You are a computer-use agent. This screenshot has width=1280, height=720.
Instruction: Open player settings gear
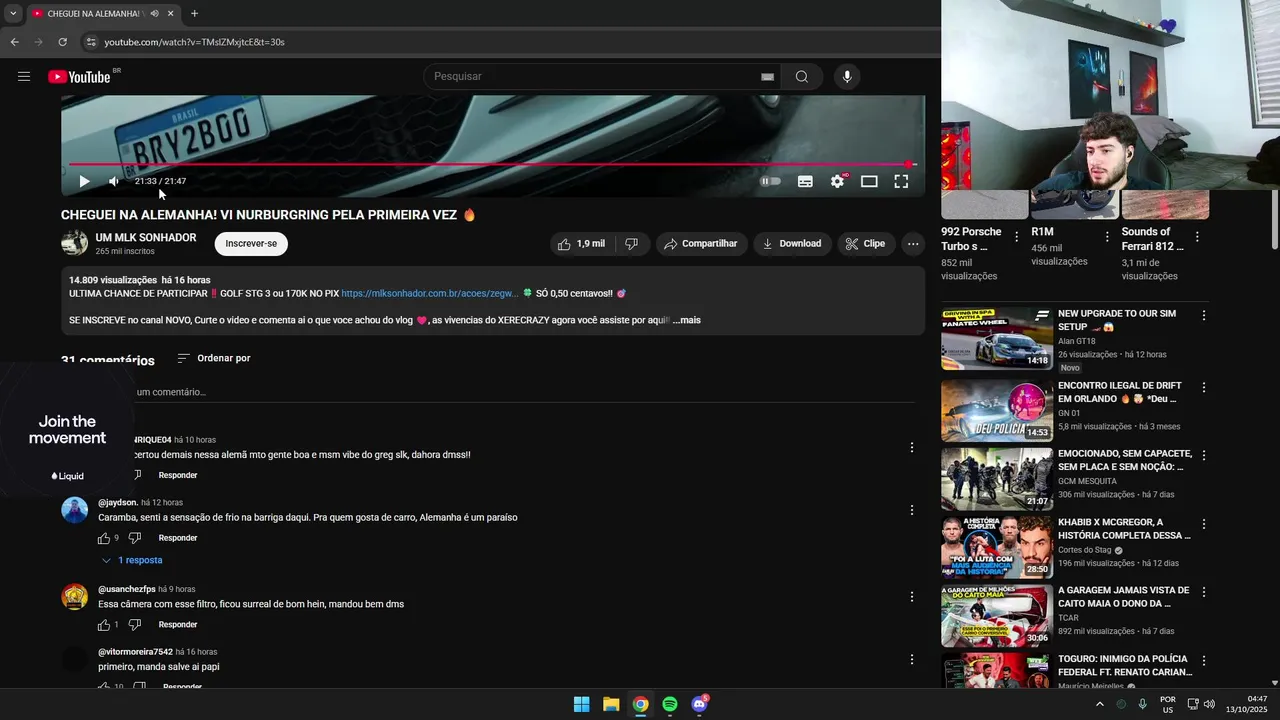(837, 181)
